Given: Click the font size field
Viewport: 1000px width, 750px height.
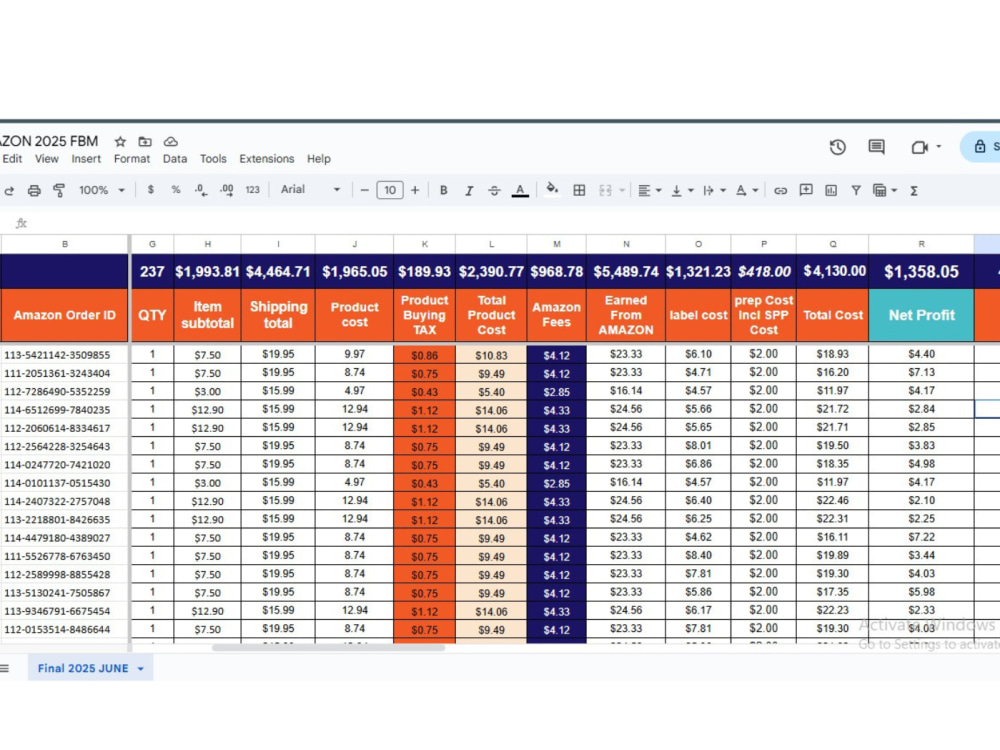Looking at the screenshot, I should (x=390, y=190).
